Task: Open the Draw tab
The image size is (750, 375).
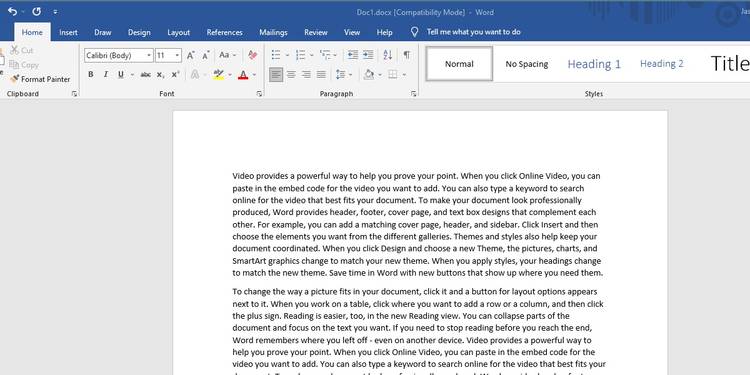Action: (102, 33)
